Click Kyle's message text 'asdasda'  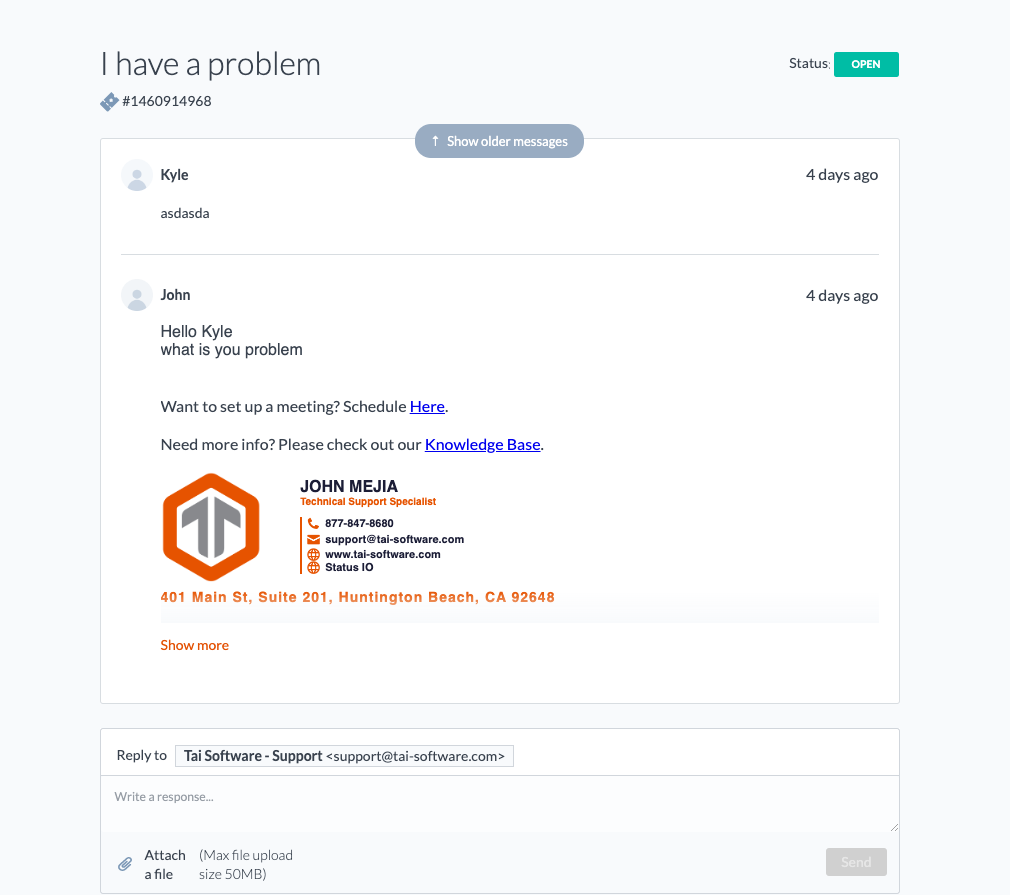coord(185,213)
